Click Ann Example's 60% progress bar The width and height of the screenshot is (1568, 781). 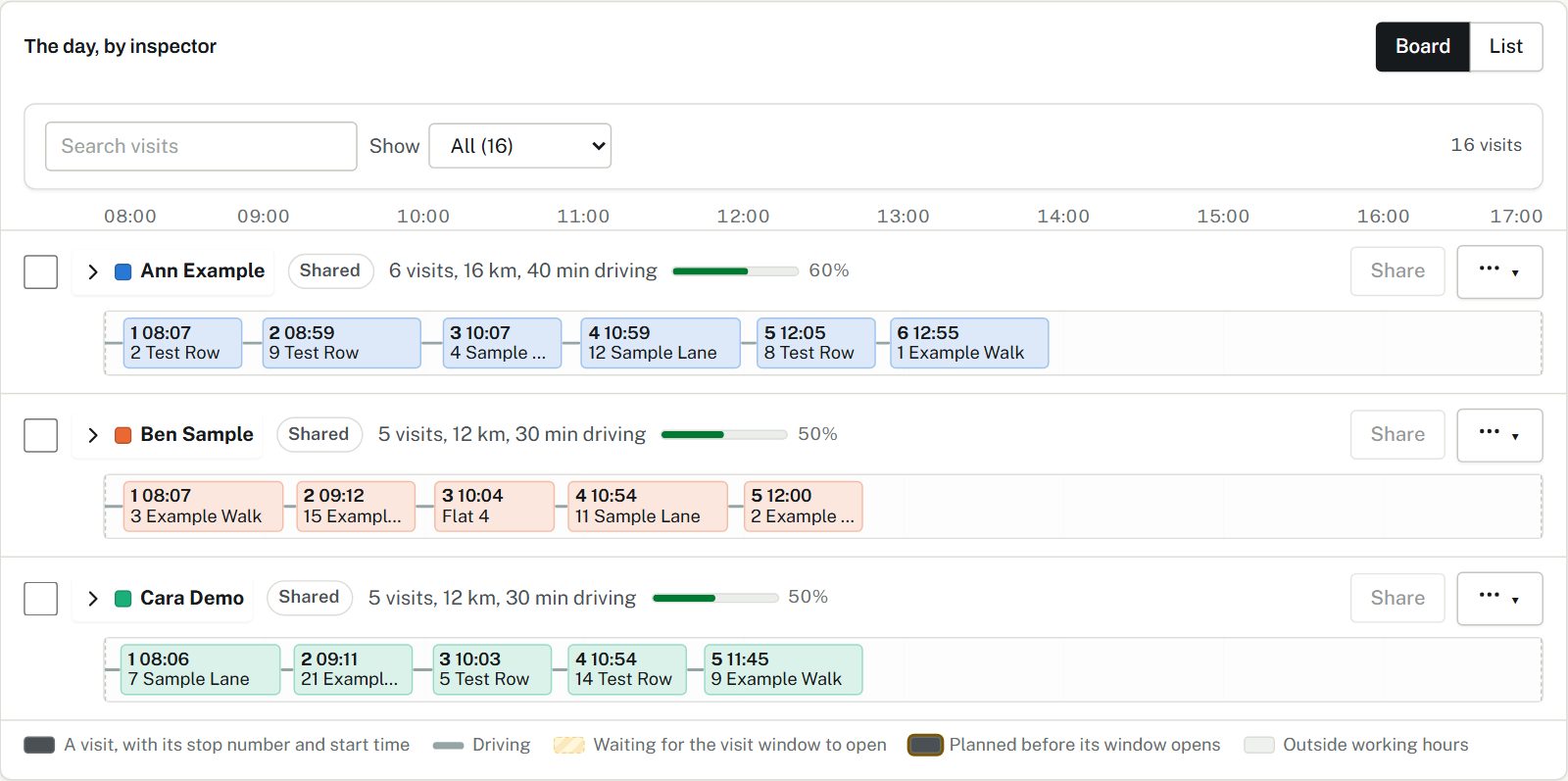click(735, 271)
